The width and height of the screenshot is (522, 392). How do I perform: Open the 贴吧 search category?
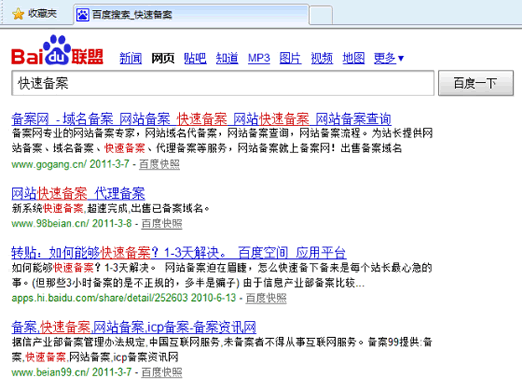point(195,58)
